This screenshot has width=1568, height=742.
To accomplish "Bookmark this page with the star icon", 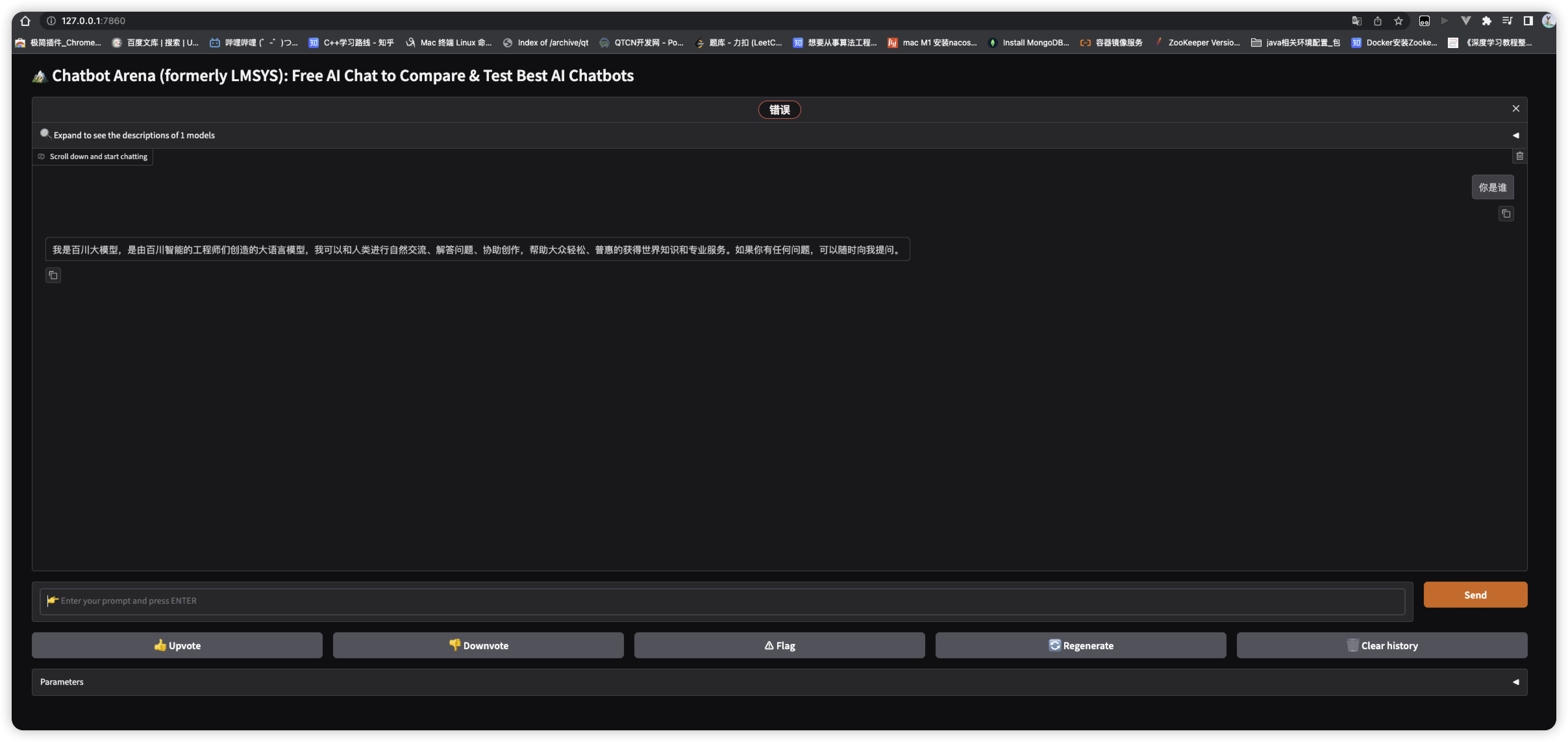I will 1399,21.
